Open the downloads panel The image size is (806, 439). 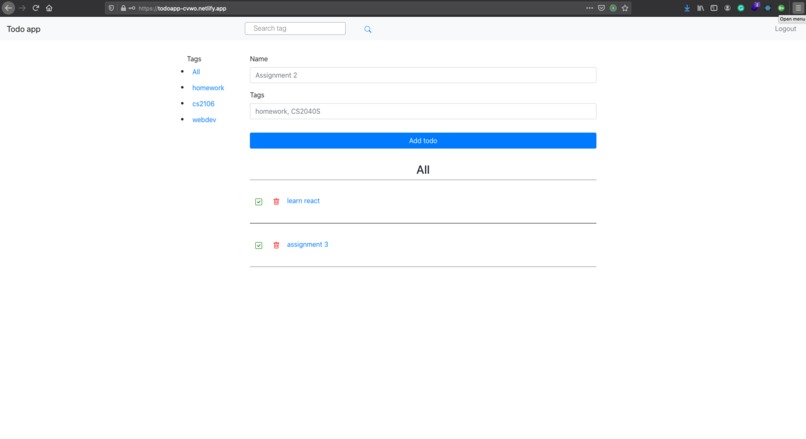(x=687, y=8)
